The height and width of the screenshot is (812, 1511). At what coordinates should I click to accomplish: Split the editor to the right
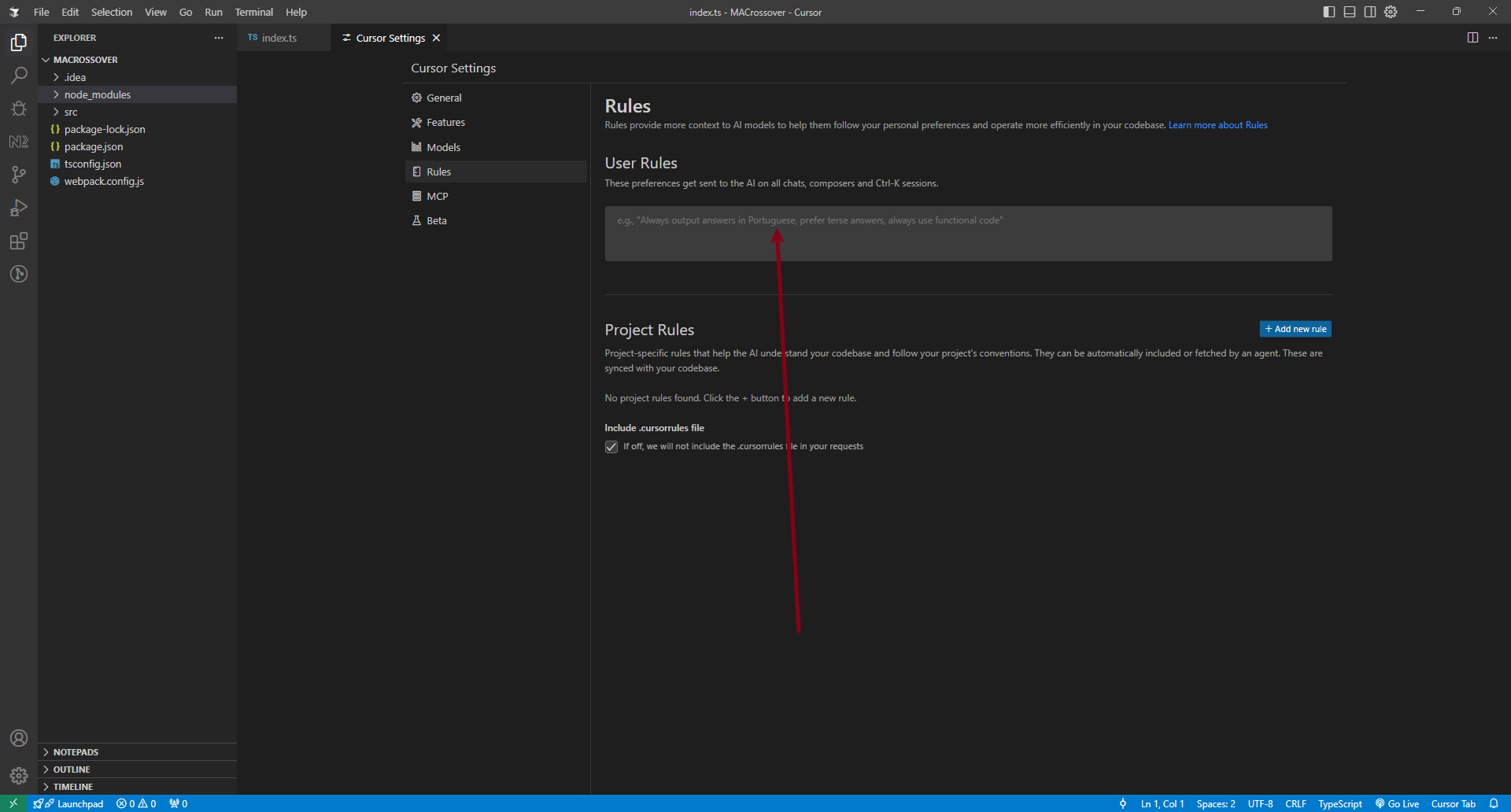[1472, 38]
